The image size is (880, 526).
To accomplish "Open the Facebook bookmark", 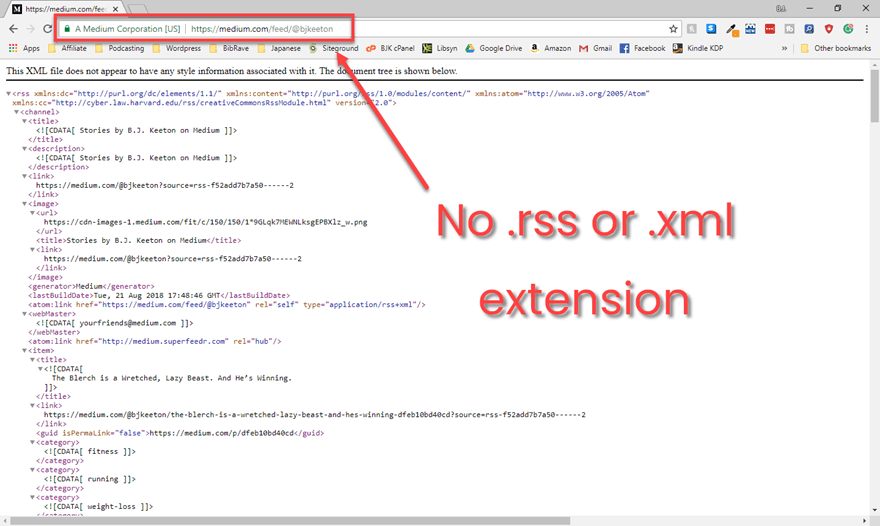I will 643,48.
